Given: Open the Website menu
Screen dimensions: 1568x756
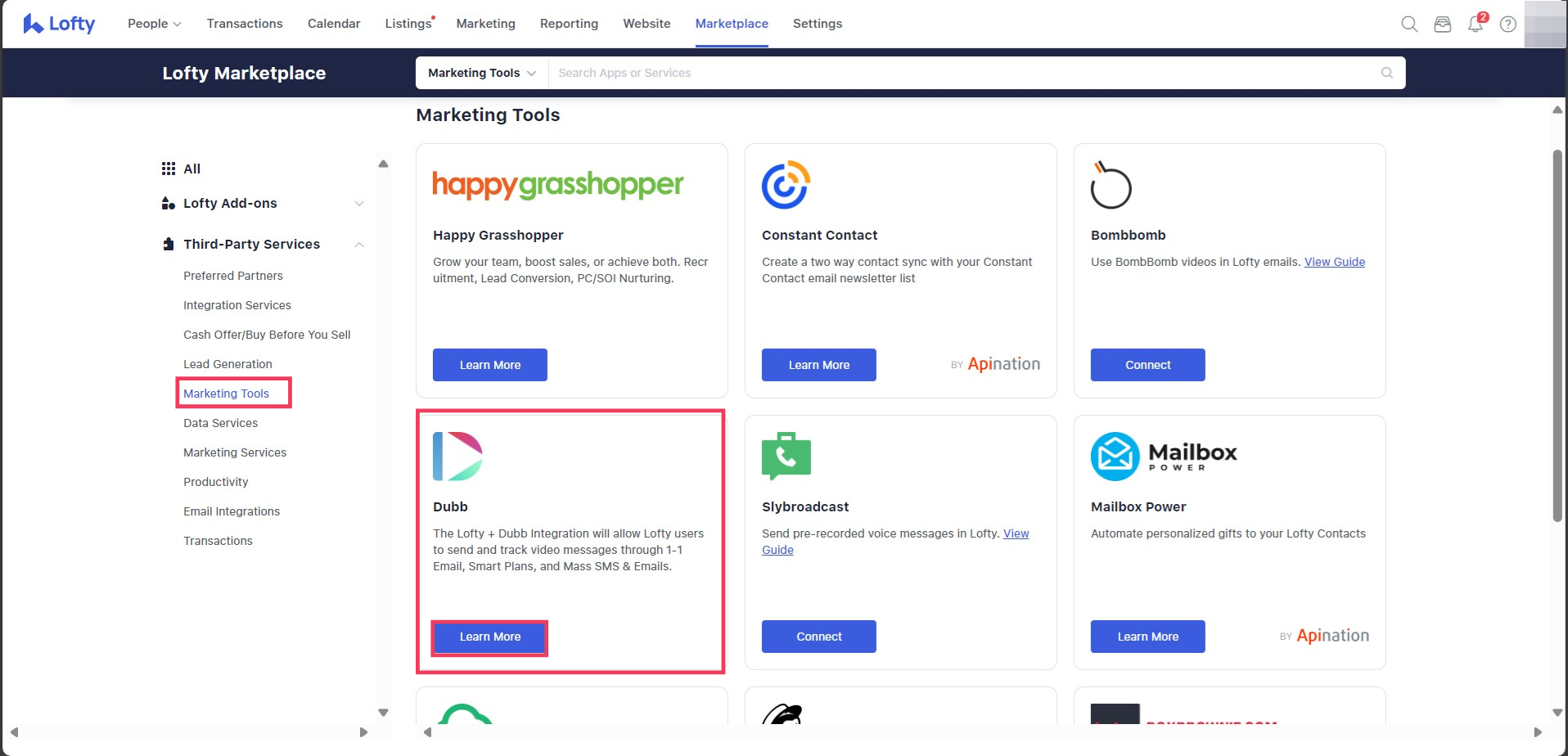Looking at the screenshot, I should pos(647,24).
